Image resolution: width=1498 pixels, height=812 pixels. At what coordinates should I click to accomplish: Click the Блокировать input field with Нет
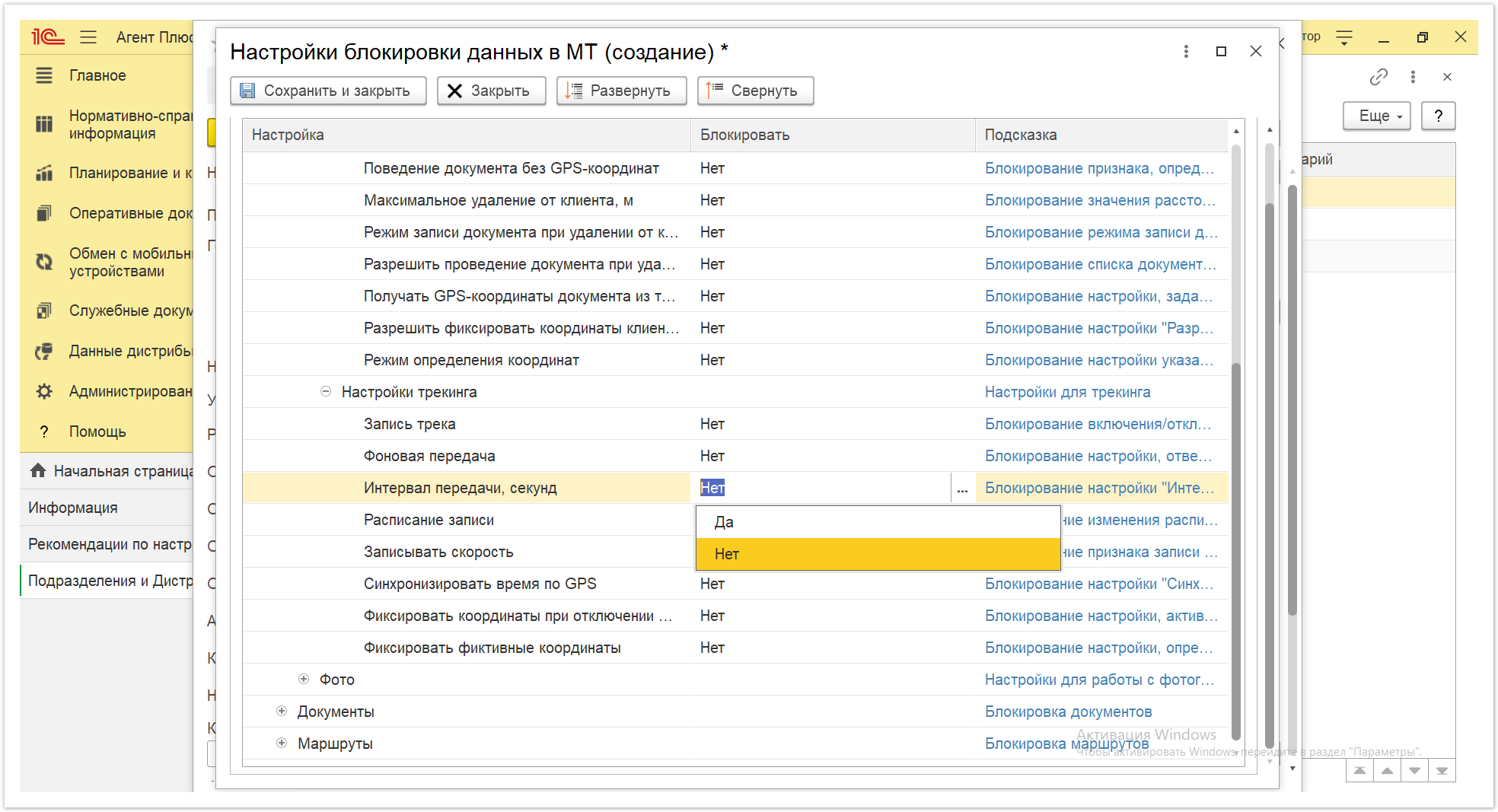click(x=821, y=488)
